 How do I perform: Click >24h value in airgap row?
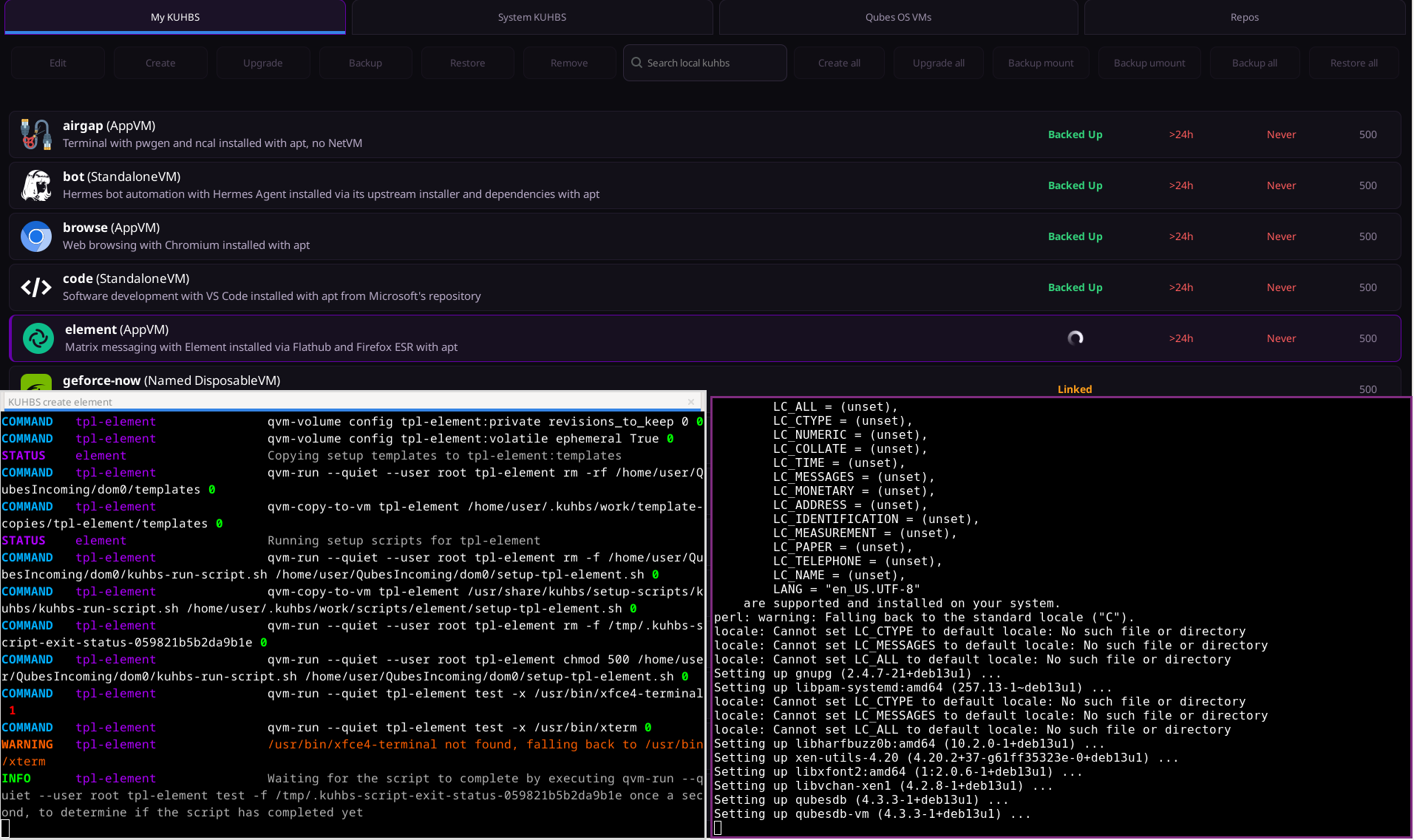tap(1180, 134)
